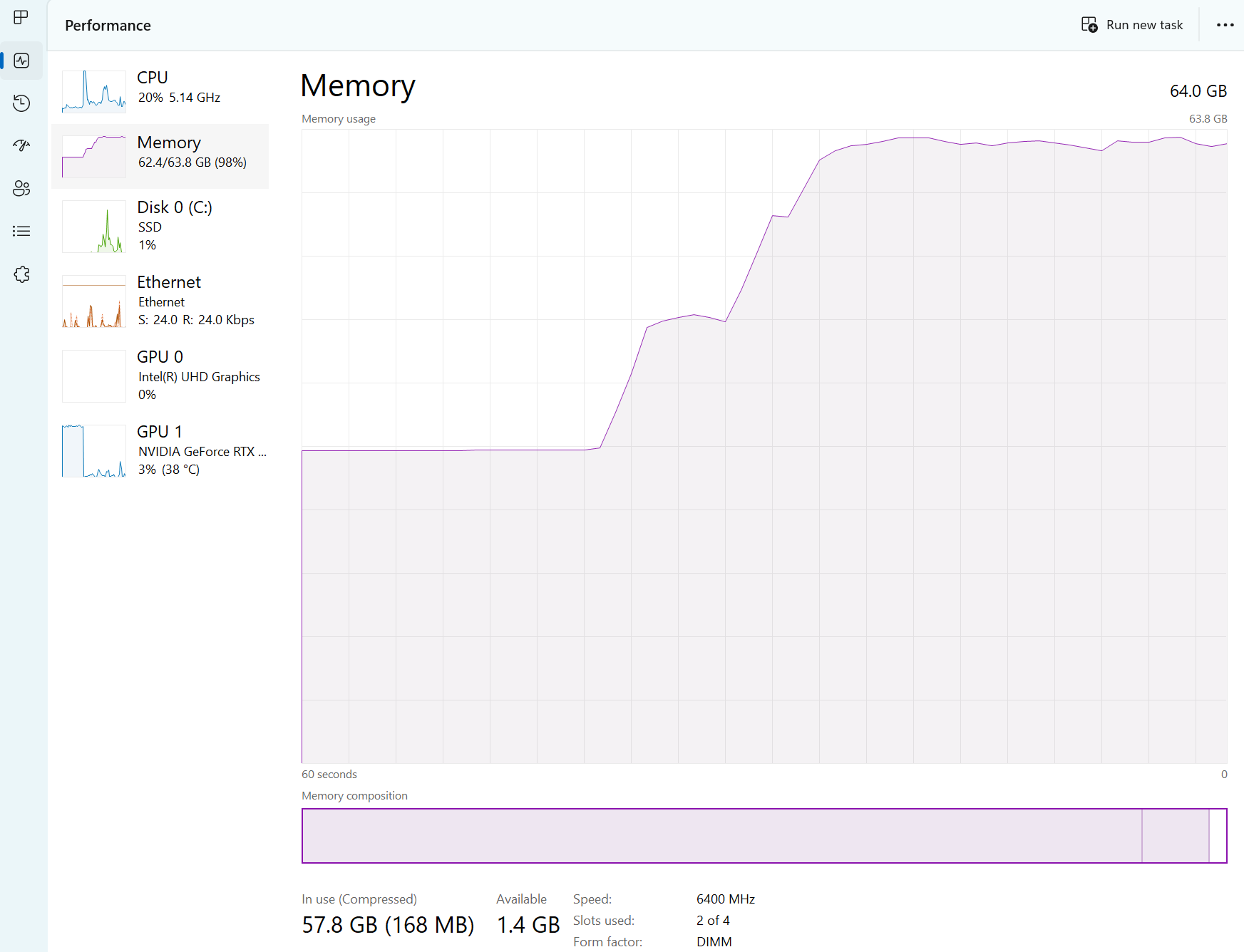1244x952 pixels.
Task: Click the In use (Compressed) value
Action: (x=387, y=924)
